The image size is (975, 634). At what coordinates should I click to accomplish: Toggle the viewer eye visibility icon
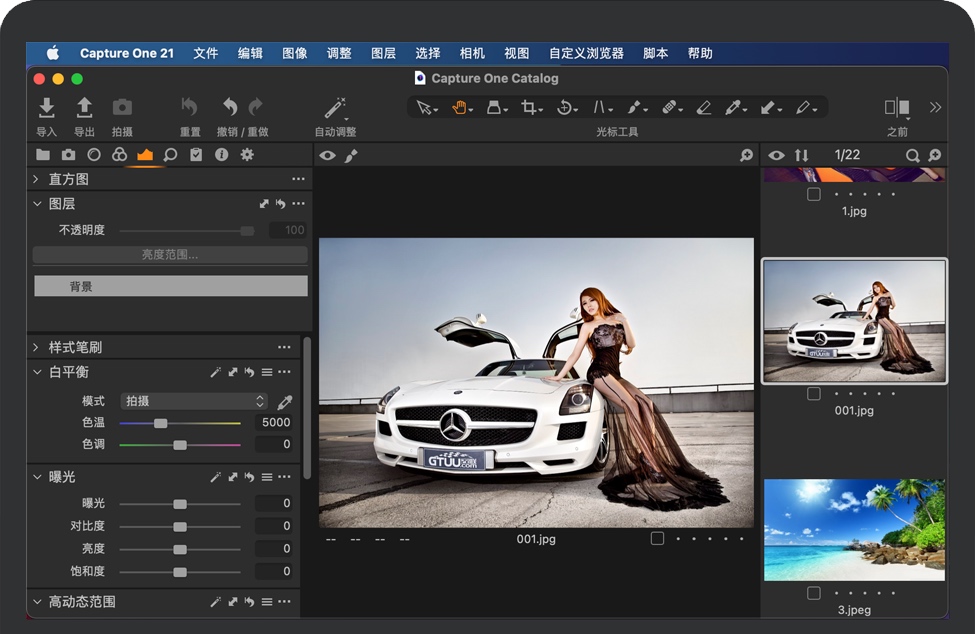click(x=327, y=156)
